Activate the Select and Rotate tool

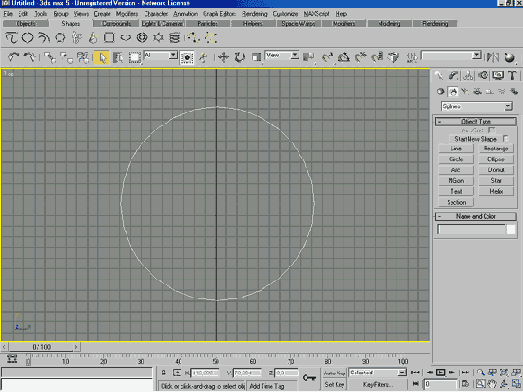click(239, 57)
